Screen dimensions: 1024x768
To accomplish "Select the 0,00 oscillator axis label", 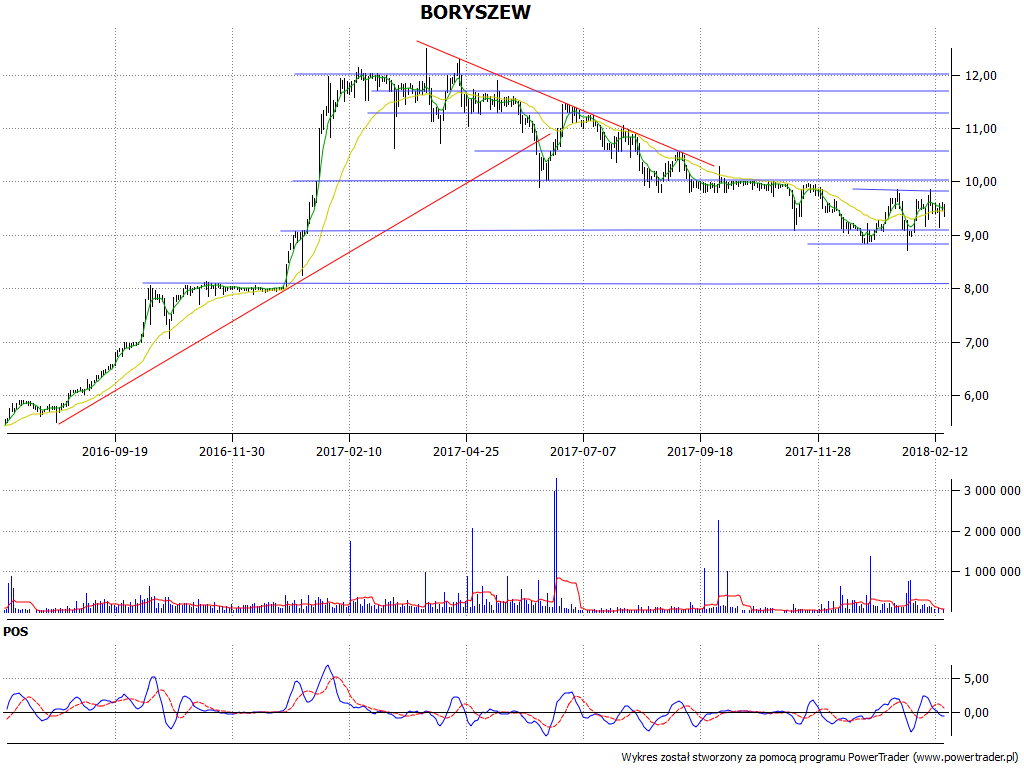I will [x=976, y=713].
